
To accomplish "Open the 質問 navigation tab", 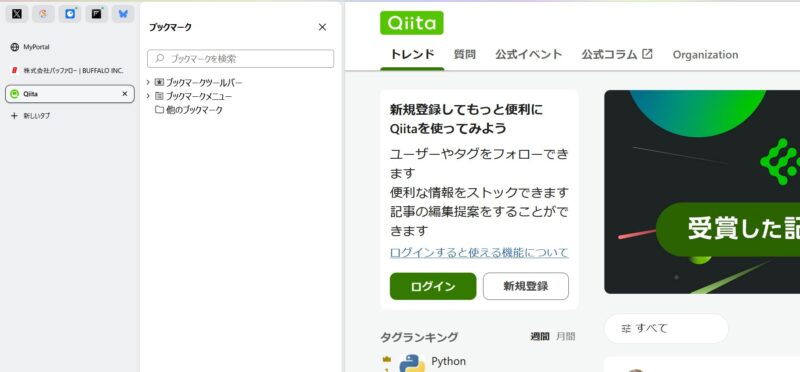I will coord(464,55).
